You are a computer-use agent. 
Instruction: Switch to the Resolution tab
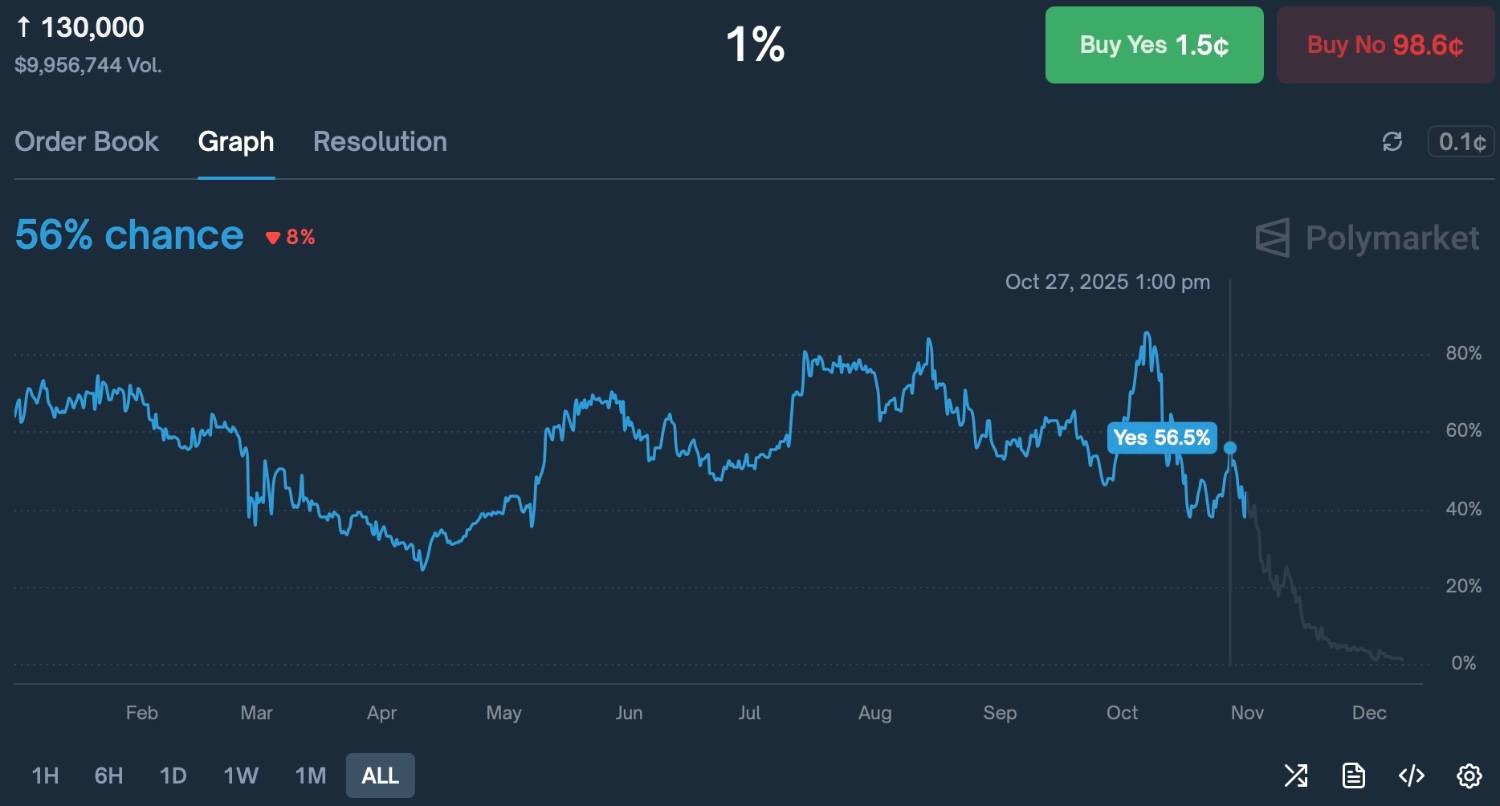(380, 142)
